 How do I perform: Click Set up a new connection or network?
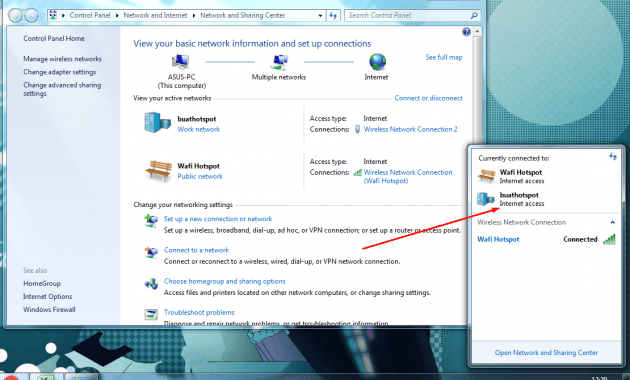click(218, 219)
